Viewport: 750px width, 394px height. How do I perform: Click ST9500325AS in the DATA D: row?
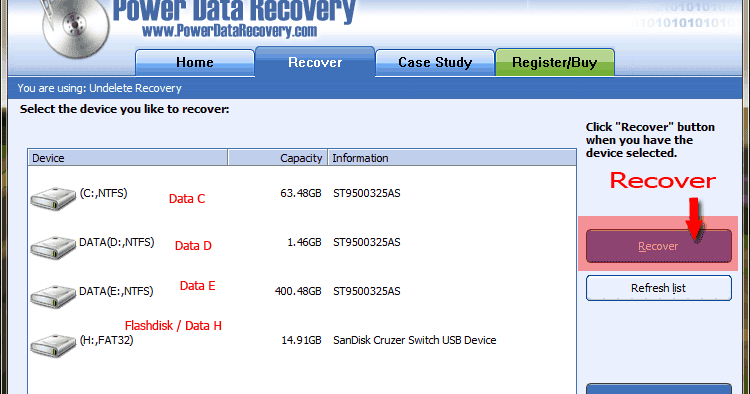pyautogui.click(x=367, y=242)
